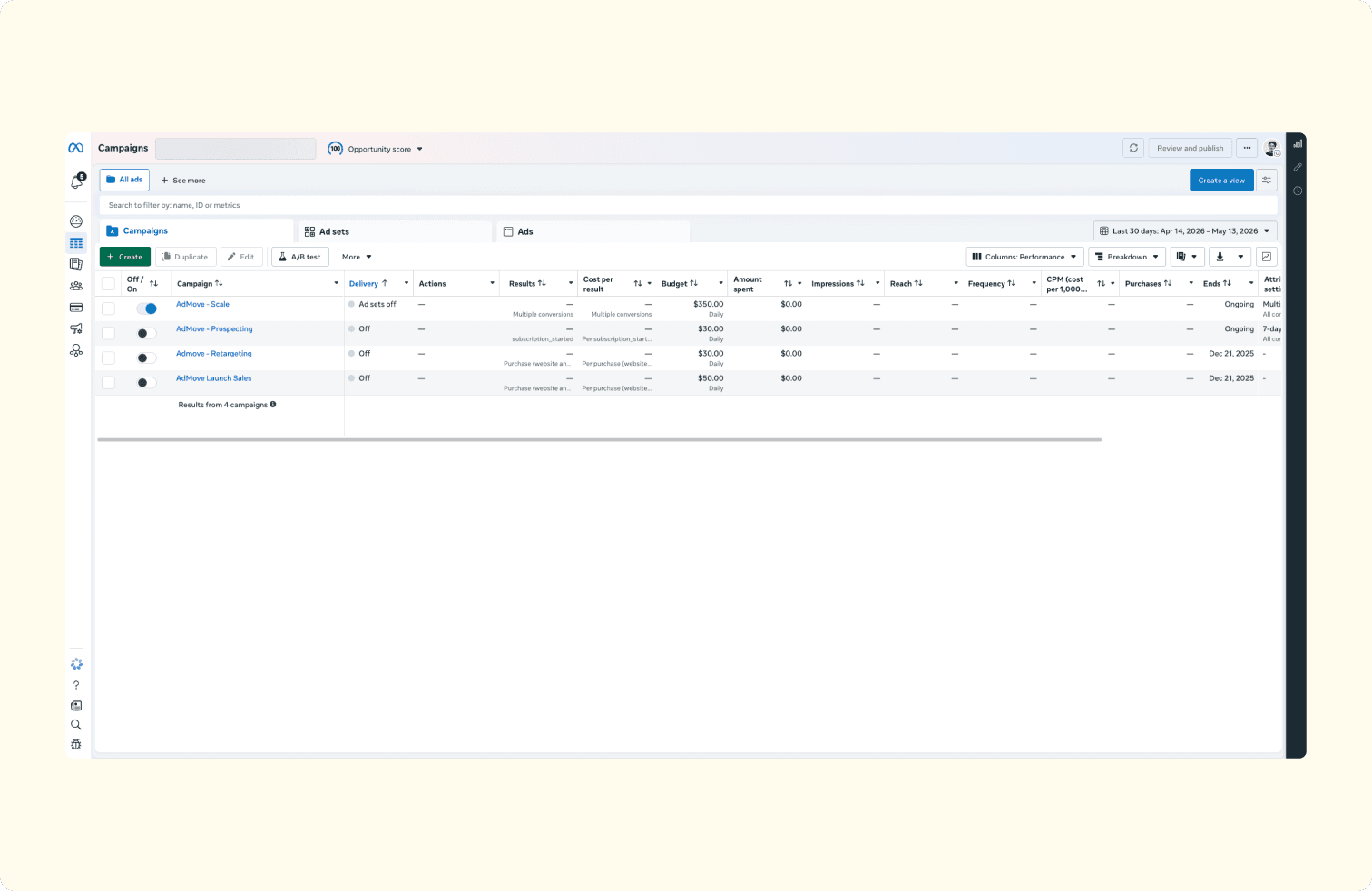
Task: Open the AdMove Launch Sales campaign link
Action: click(x=213, y=378)
